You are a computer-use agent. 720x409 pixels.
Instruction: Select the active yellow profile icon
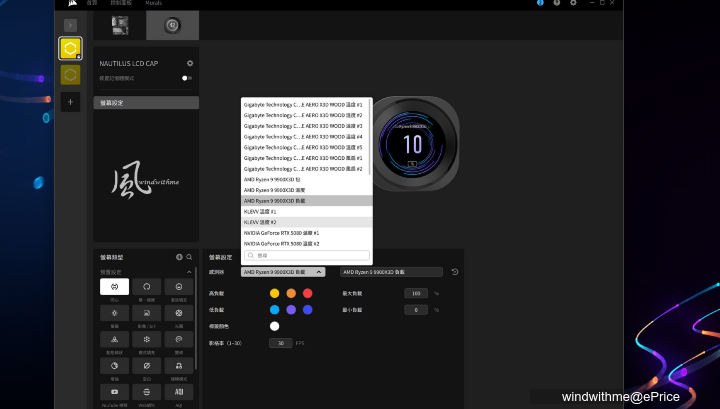click(x=70, y=48)
